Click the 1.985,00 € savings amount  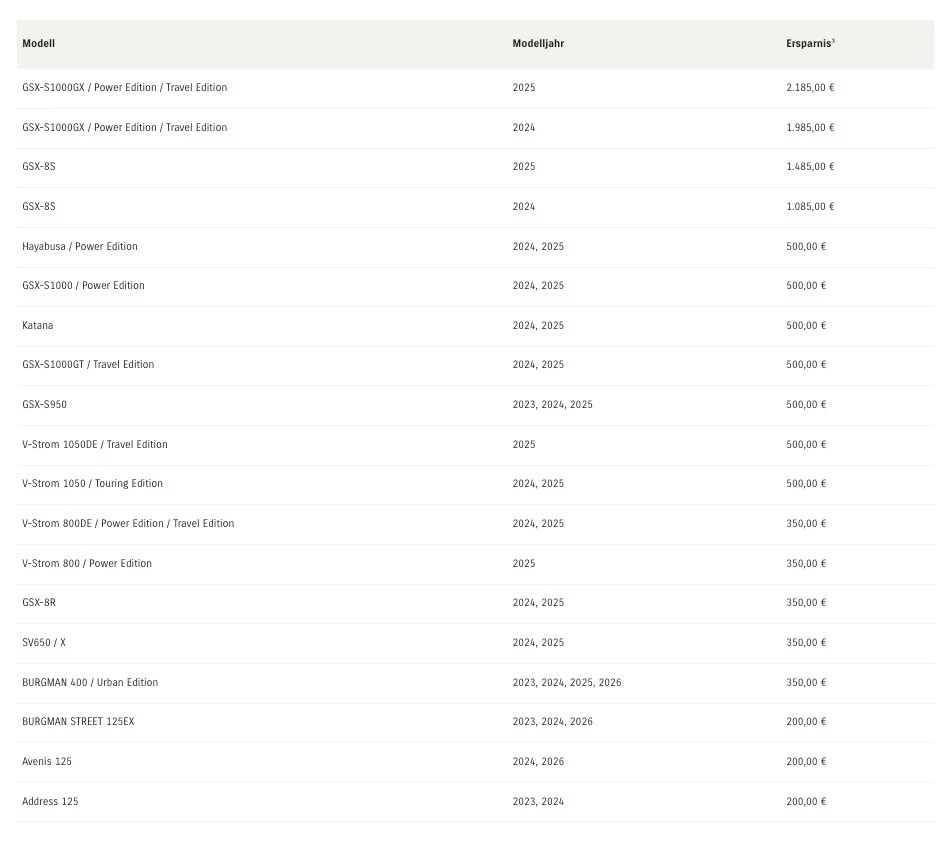pyautogui.click(x=810, y=127)
